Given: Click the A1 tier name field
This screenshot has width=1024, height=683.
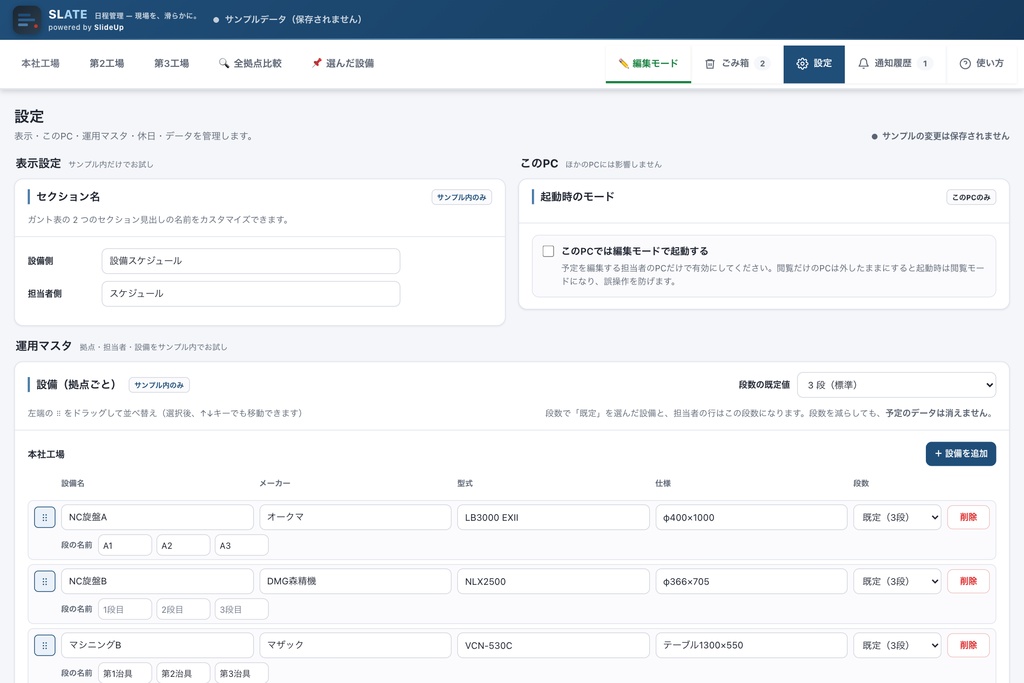Looking at the screenshot, I should pyautogui.click(x=125, y=545).
